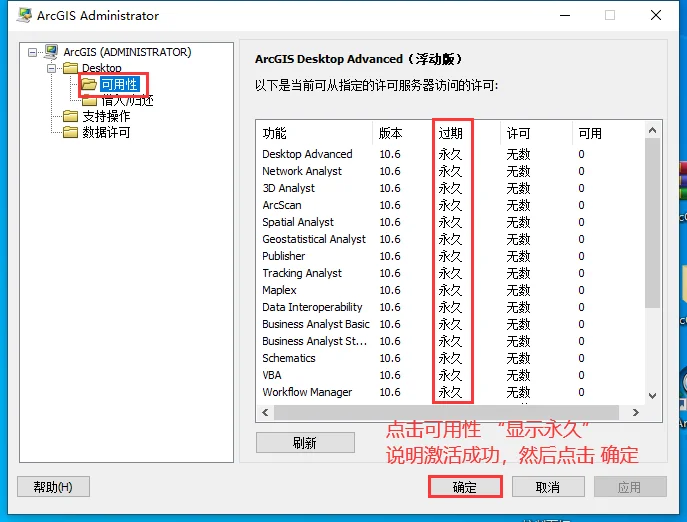Click version 10.6 of Publisher row
The width and height of the screenshot is (687, 522).
coord(390,256)
